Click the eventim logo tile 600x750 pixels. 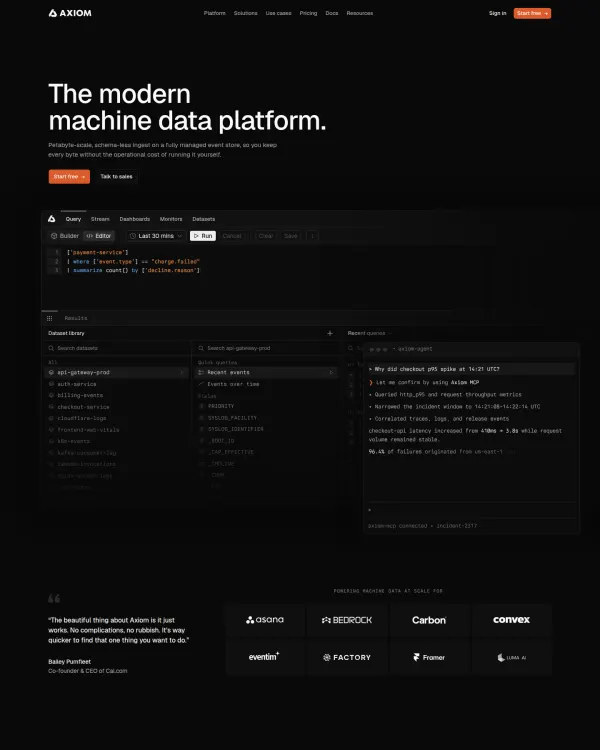(x=265, y=658)
